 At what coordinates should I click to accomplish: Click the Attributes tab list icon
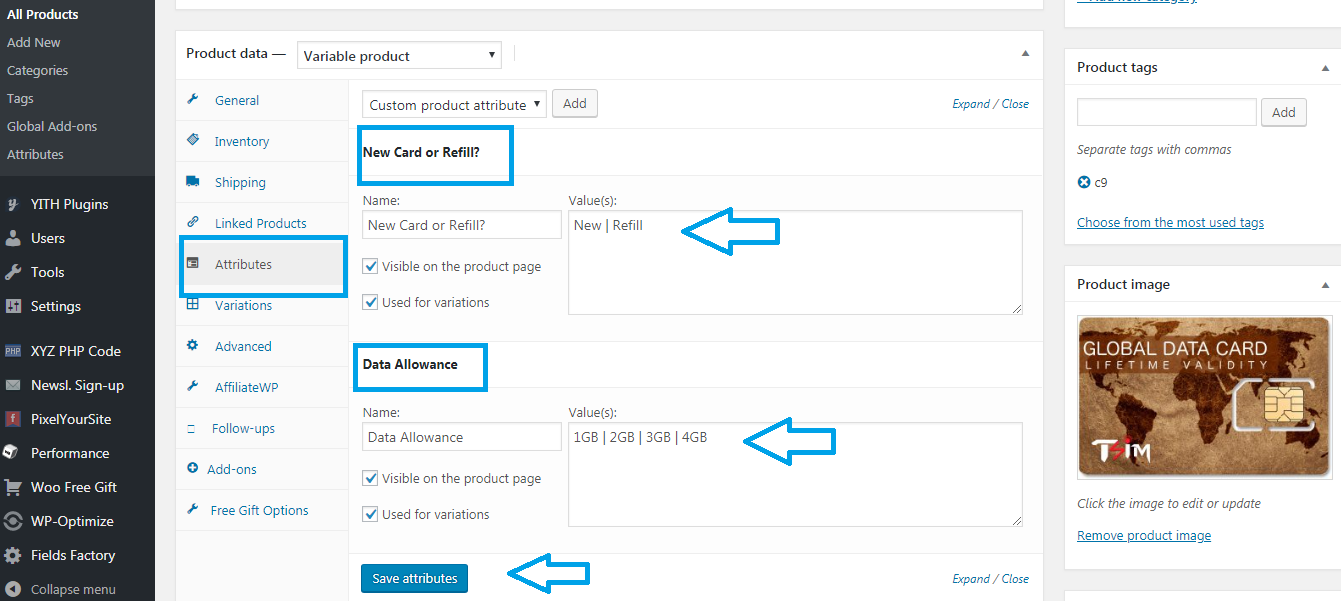pyautogui.click(x=193, y=264)
